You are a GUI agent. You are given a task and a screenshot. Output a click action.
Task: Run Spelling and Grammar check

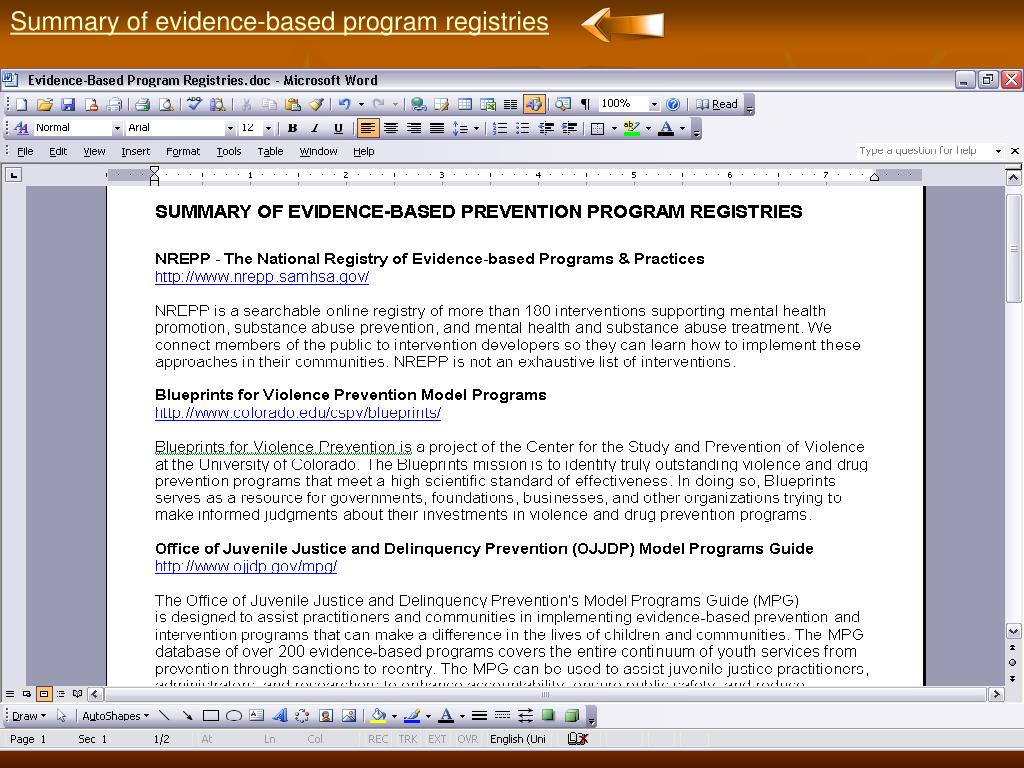[x=195, y=104]
